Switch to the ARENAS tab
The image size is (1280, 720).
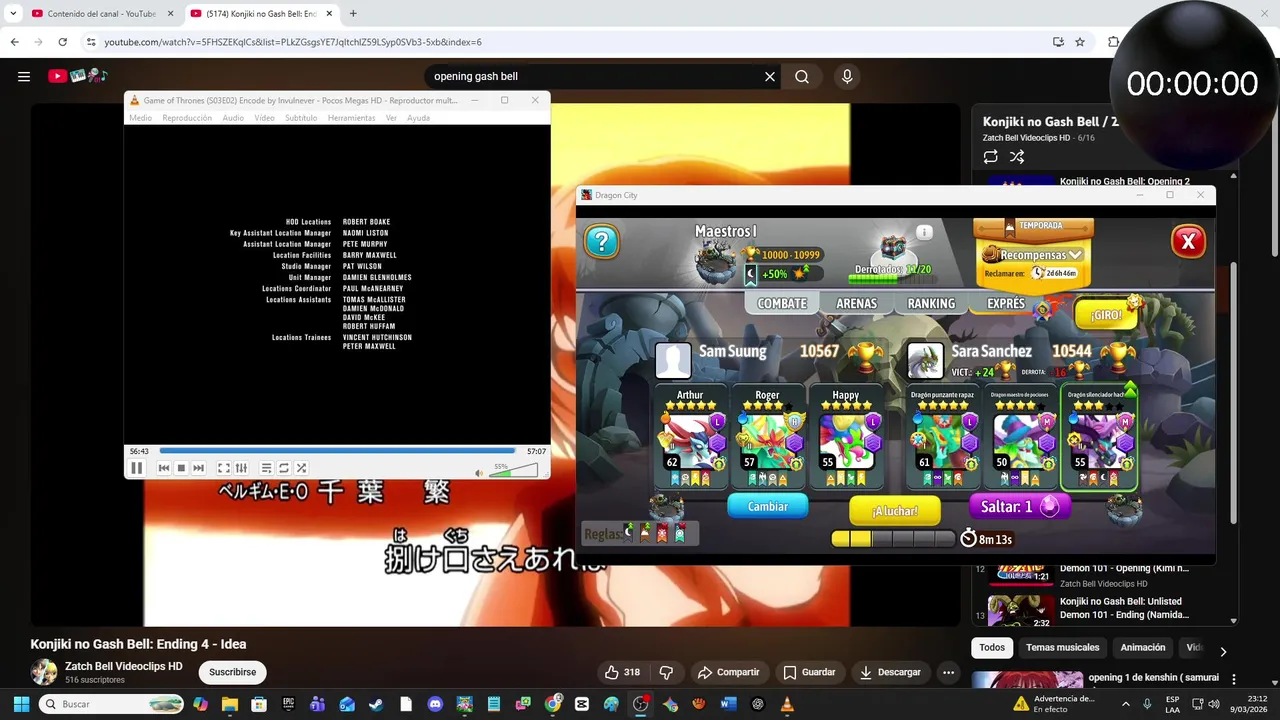click(856, 303)
